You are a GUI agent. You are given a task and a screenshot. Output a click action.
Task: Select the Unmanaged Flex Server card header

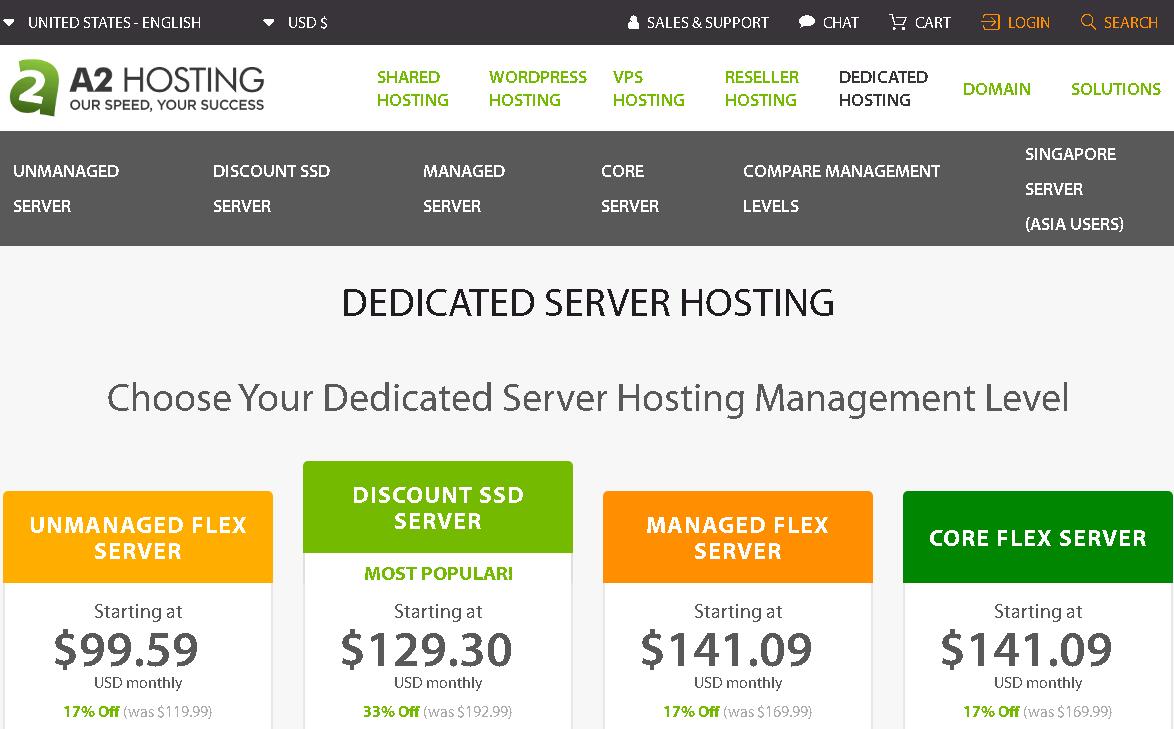tap(138, 537)
